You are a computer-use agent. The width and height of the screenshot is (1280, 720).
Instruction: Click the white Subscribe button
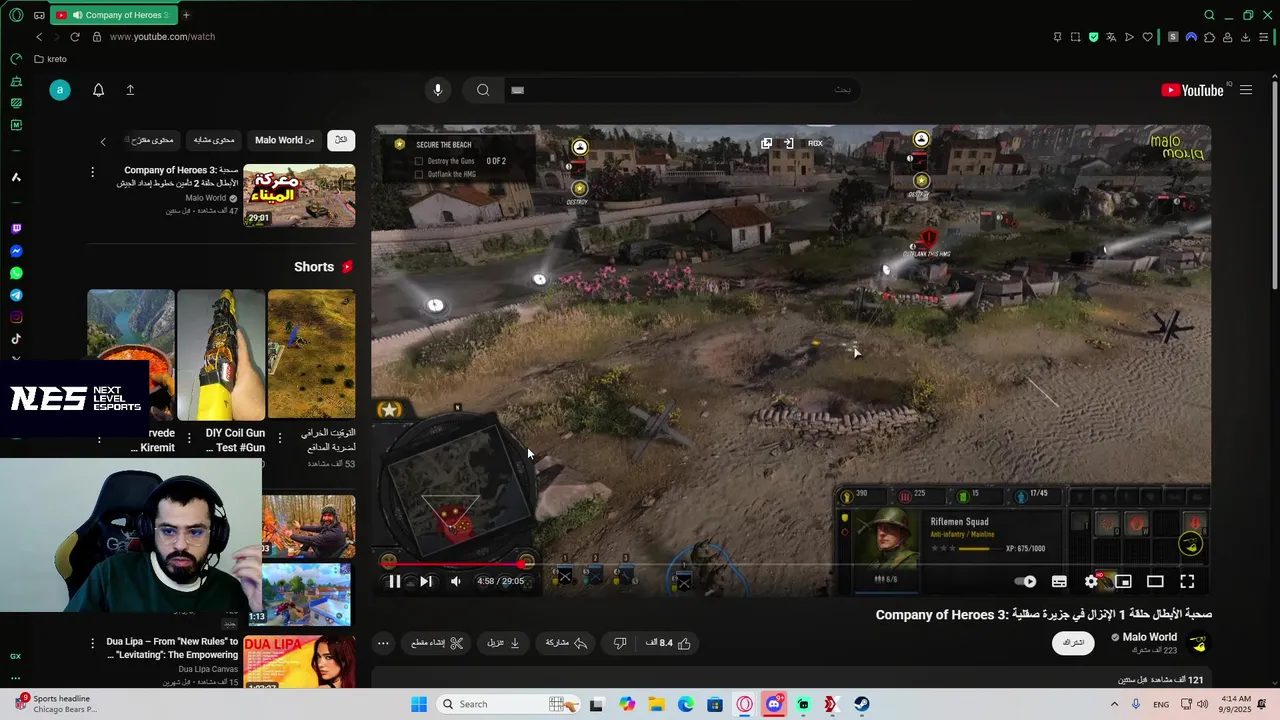pos(1073,643)
